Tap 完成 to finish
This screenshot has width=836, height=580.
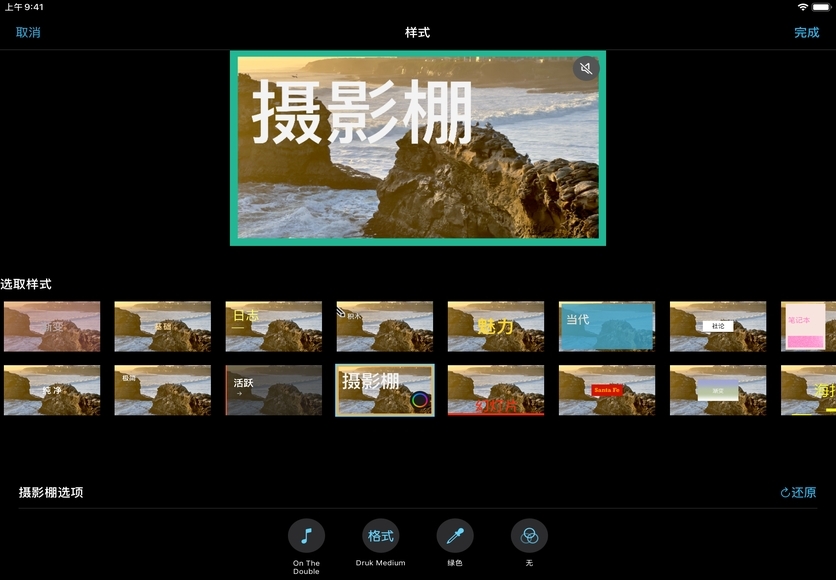coord(806,33)
